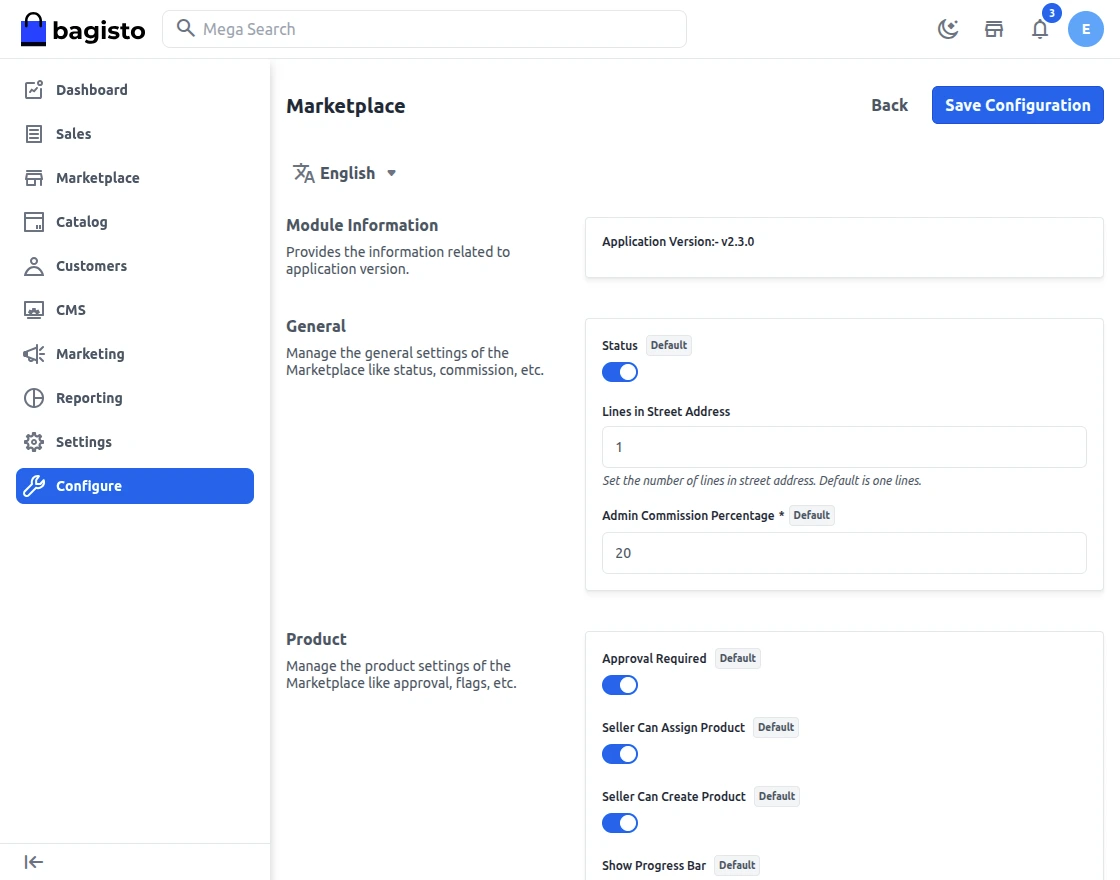Click the Catalog sidebar icon
The image size is (1120, 880).
[x=33, y=221]
